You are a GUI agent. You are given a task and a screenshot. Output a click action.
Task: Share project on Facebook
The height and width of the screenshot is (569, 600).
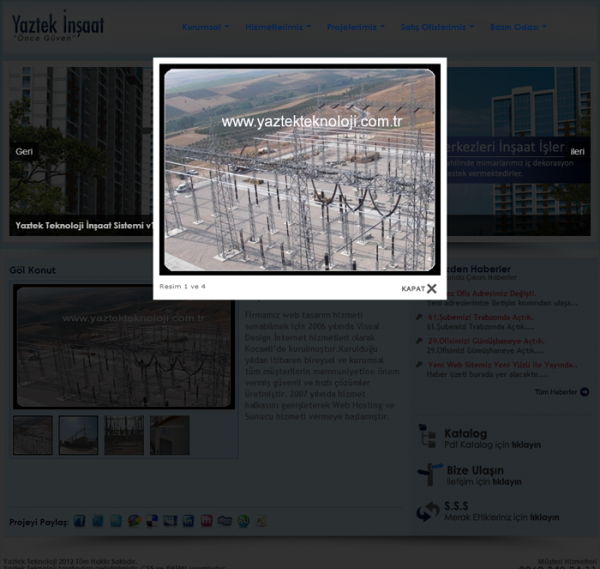(80, 521)
